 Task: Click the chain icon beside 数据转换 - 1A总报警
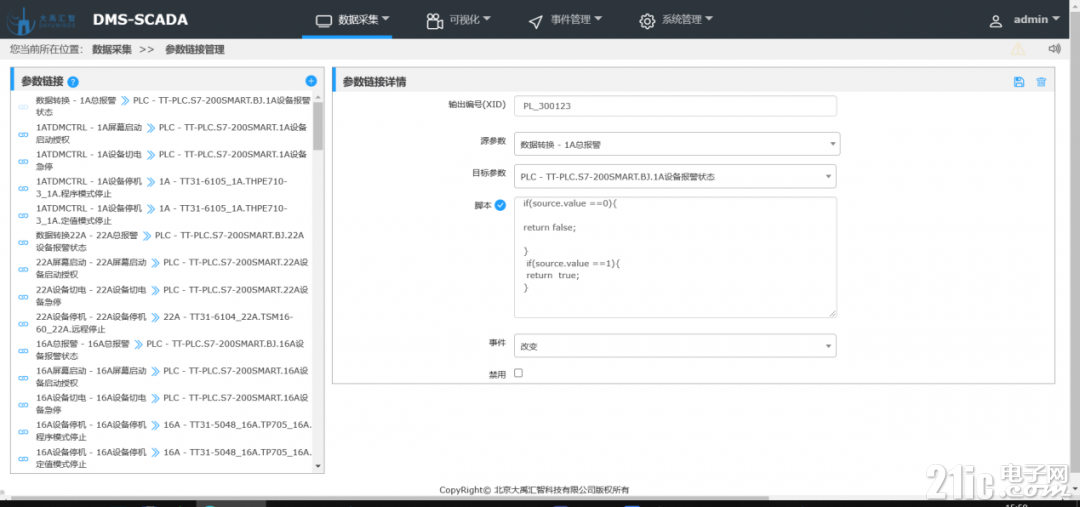click(x=23, y=106)
